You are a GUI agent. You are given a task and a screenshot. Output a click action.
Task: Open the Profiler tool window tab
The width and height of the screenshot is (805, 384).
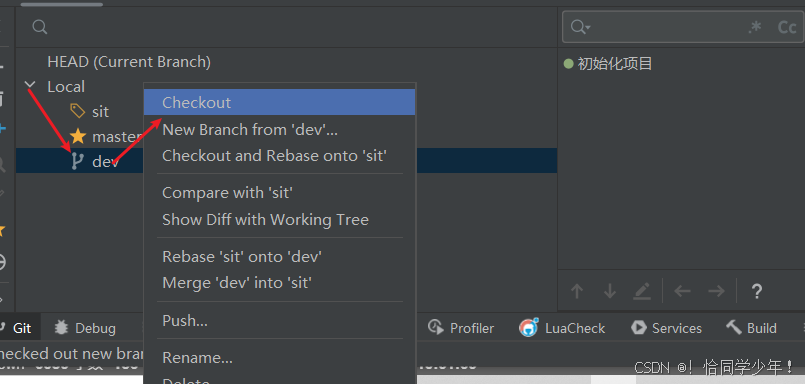coord(461,329)
